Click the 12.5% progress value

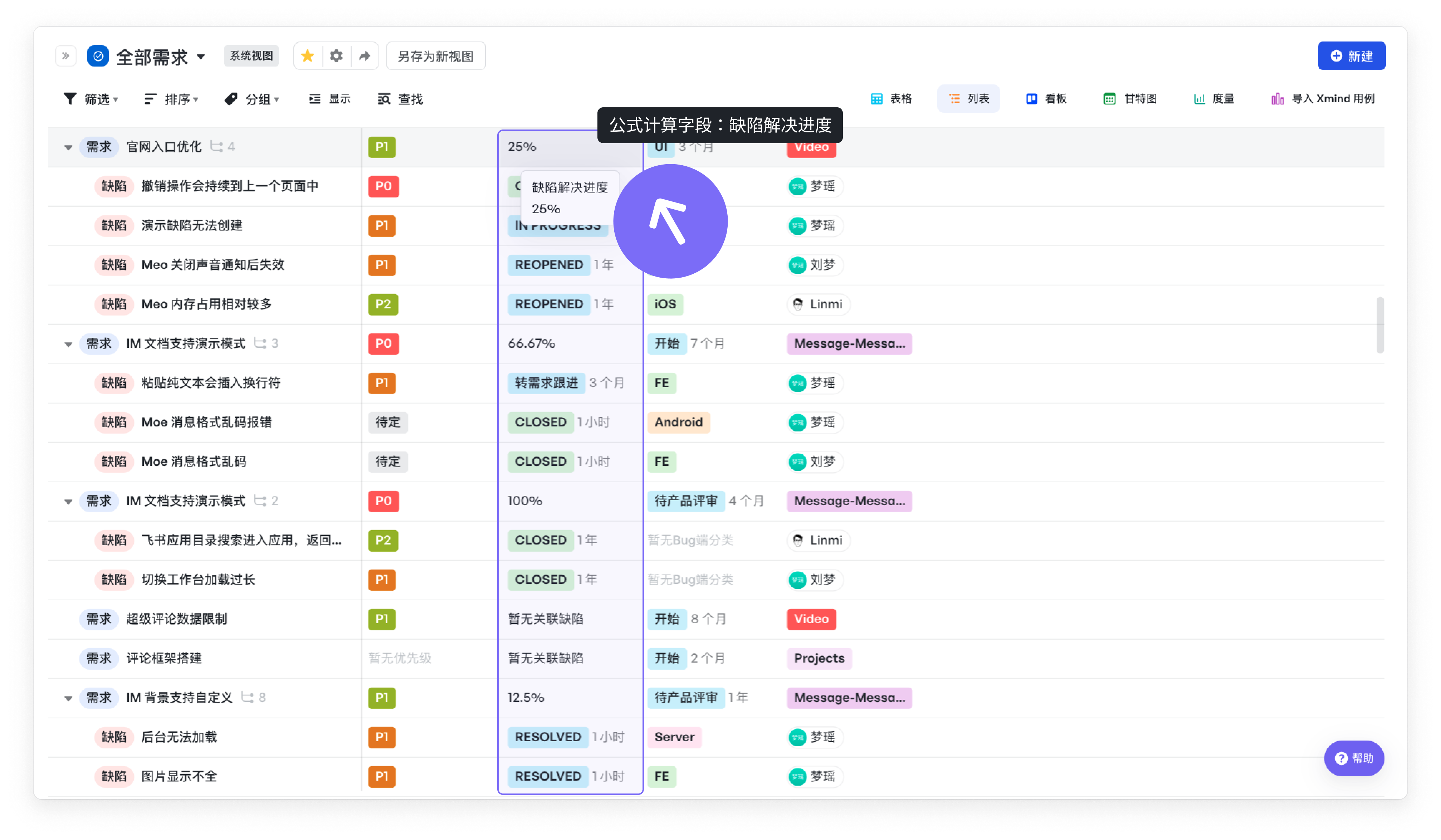click(x=526, y=698)
